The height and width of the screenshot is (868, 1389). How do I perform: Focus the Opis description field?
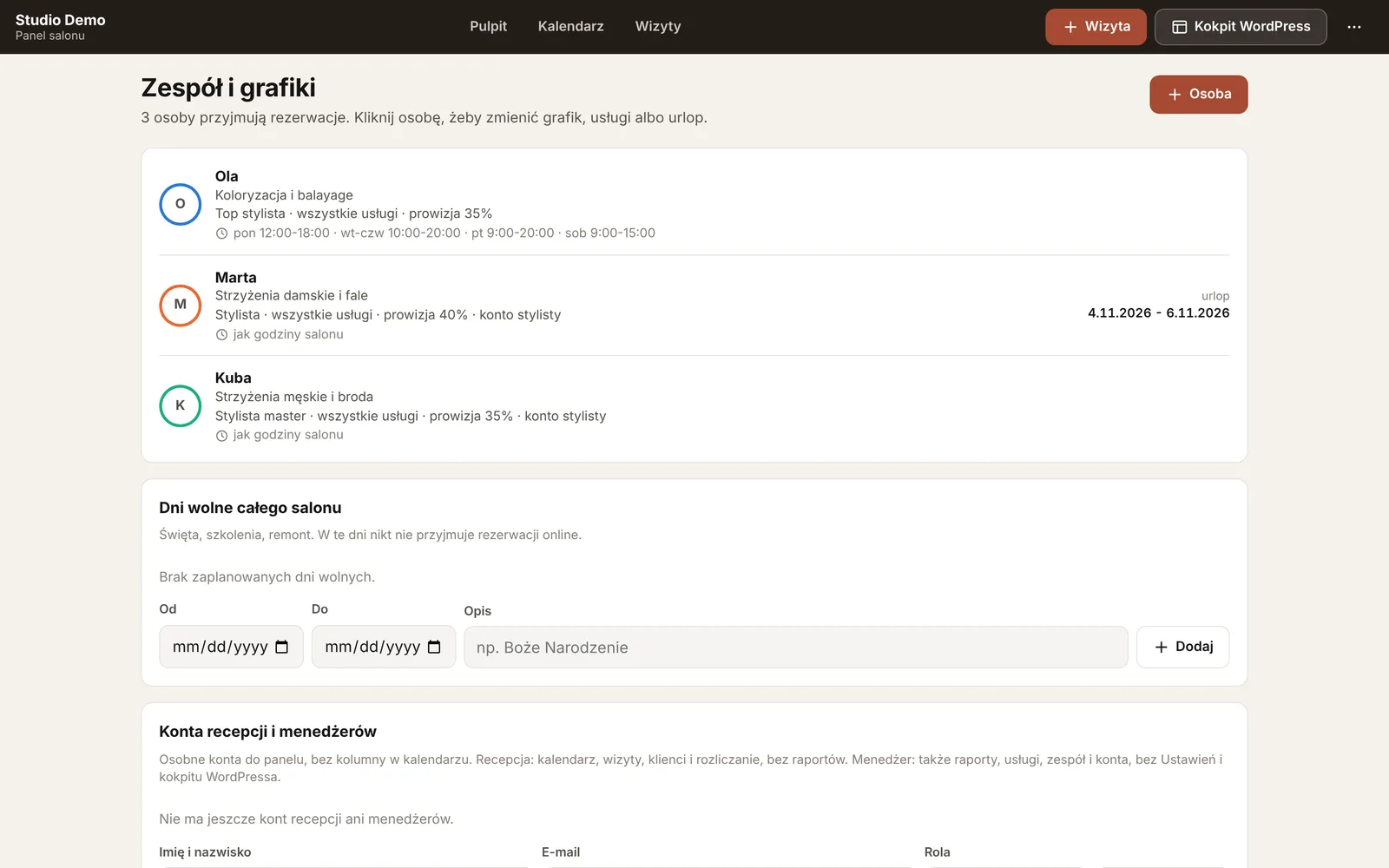(x=796, y=648)
